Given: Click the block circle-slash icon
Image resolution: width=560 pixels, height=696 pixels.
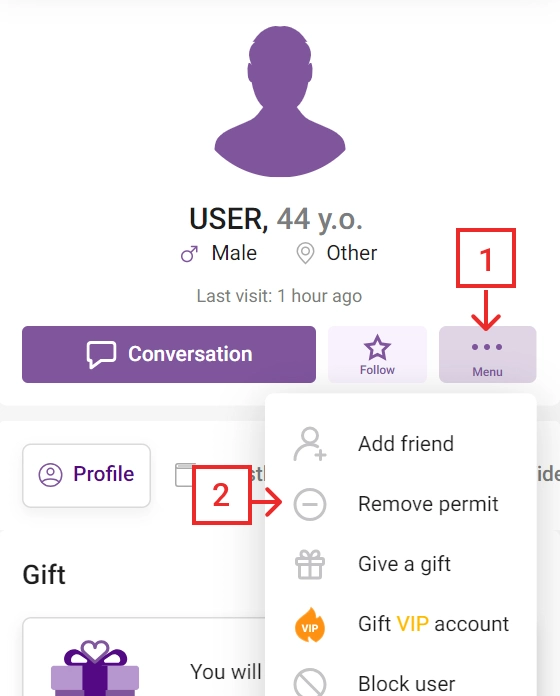Looking at the screenshot, I should tap(310, 683).
